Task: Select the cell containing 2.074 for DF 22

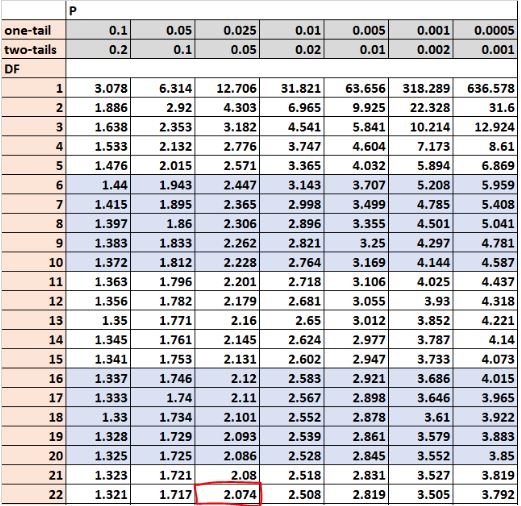Action: point(227,494)
